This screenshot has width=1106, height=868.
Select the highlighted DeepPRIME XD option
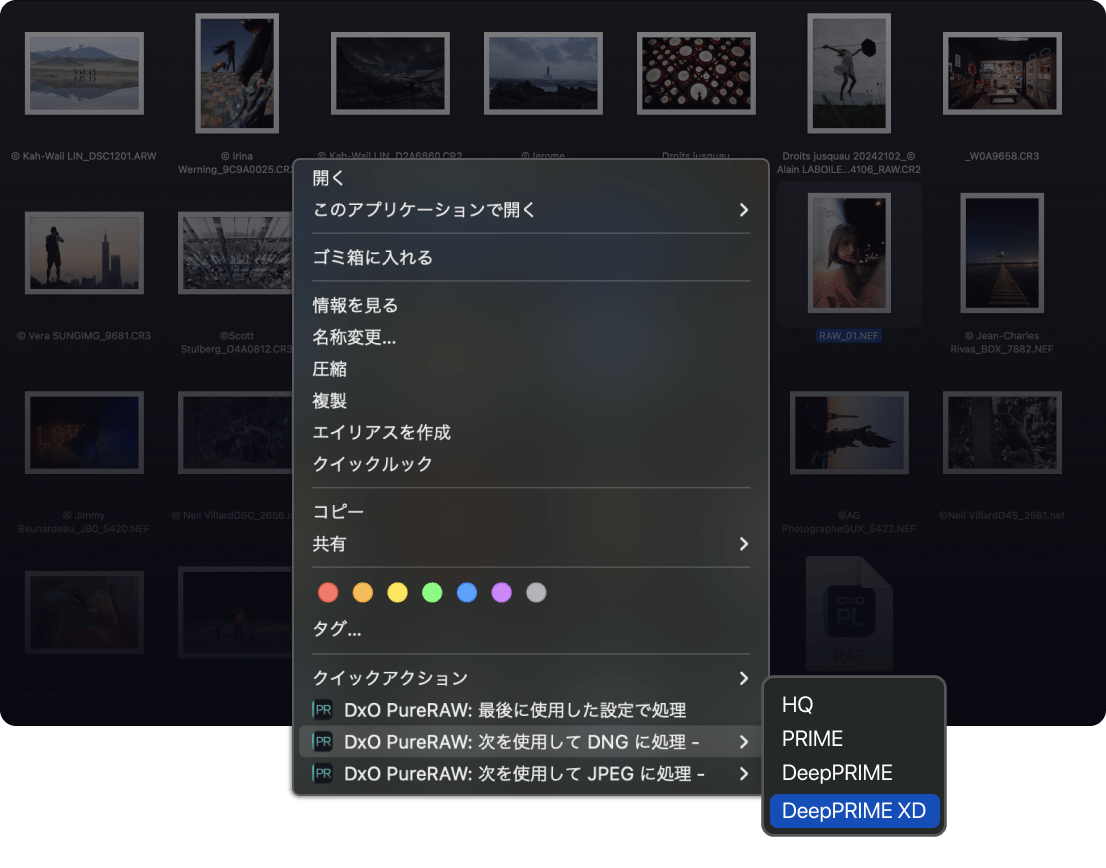point(854,811)
